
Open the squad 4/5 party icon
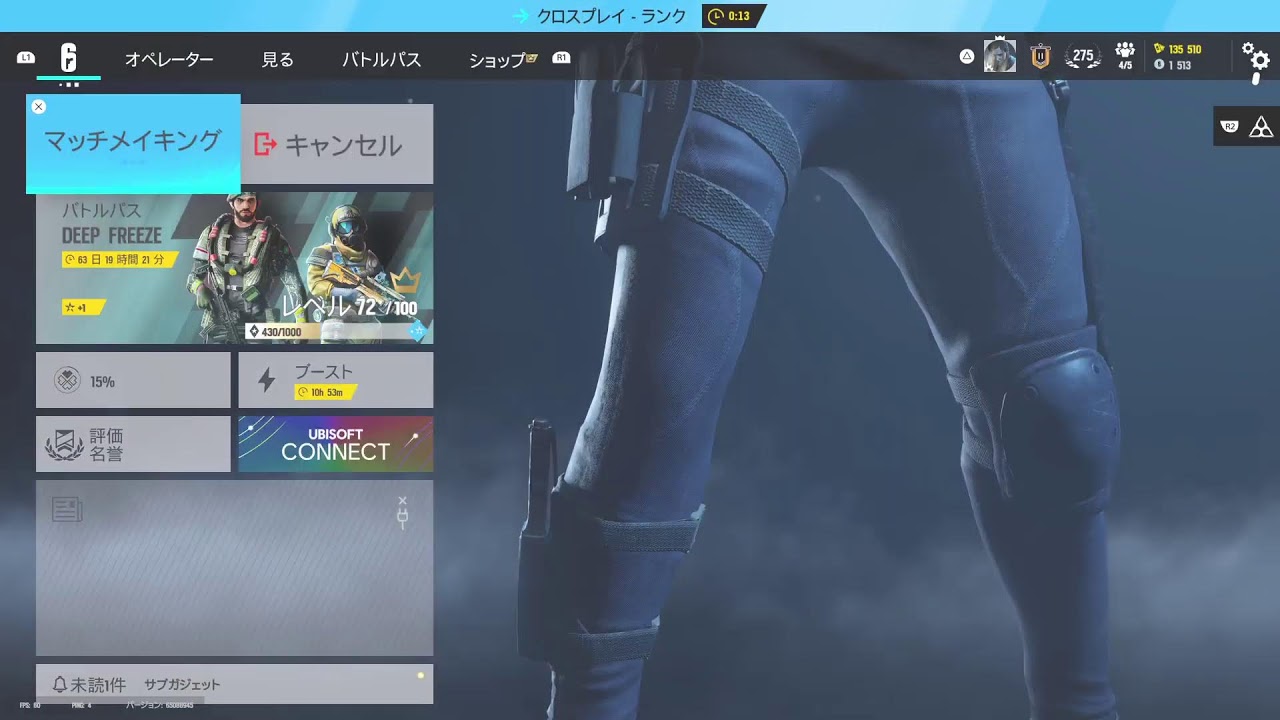(1125, 56)
